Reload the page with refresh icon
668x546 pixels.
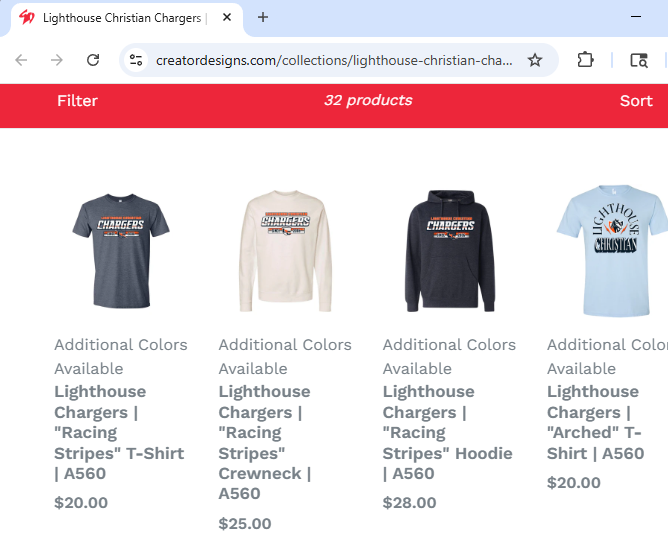tap(93, 60)
